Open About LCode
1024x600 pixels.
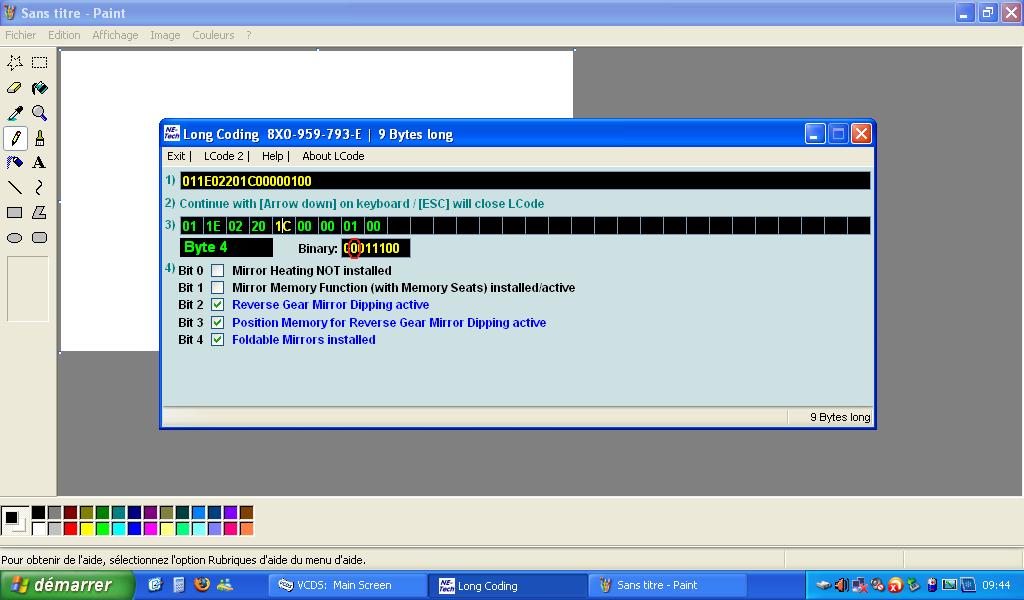[333, 156]
